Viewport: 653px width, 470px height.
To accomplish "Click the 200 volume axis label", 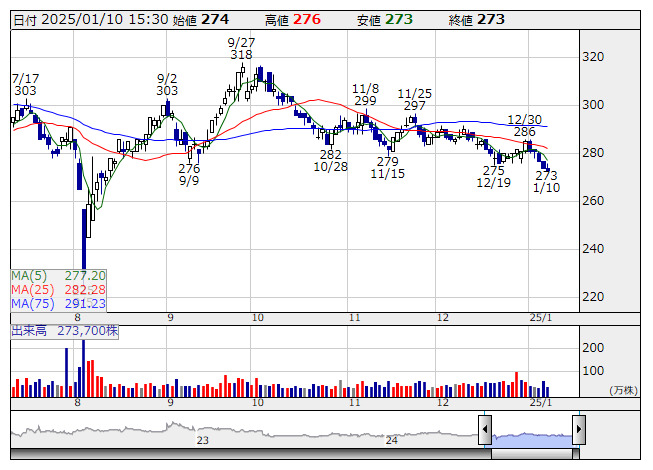I will pyautogui.click(x=593, y=348).
